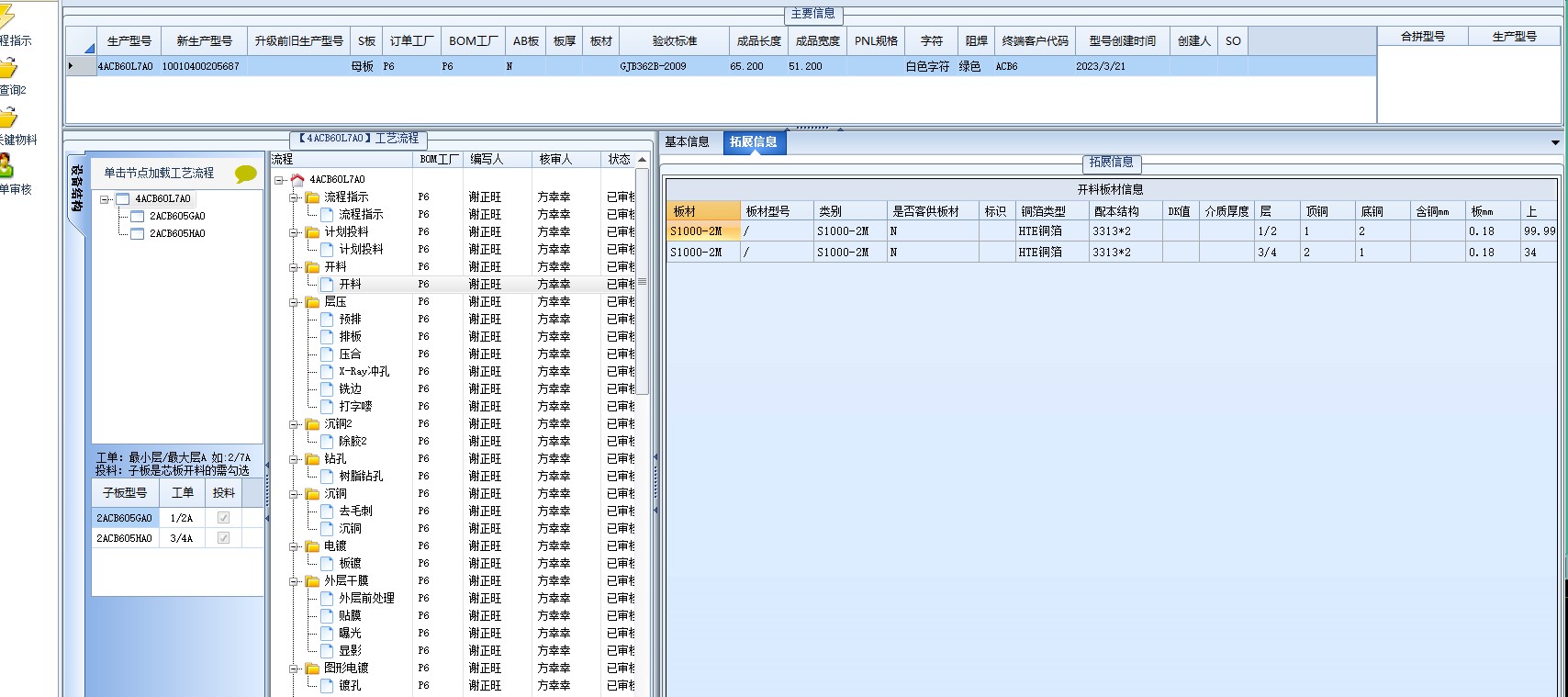Switch to the 拓展信息 tab
Viewport: 1568px width, 697px height.
(754, 142)
